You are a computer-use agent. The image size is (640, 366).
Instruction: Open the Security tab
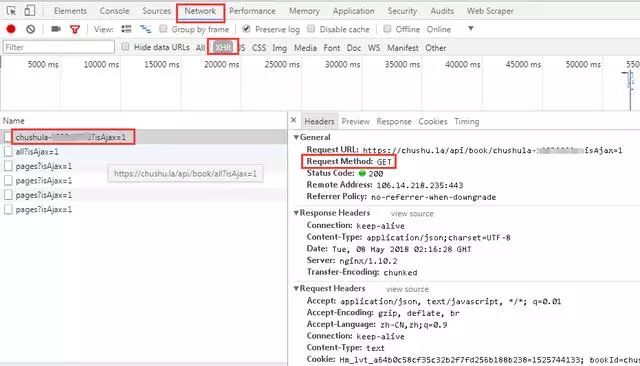(402, 11)
